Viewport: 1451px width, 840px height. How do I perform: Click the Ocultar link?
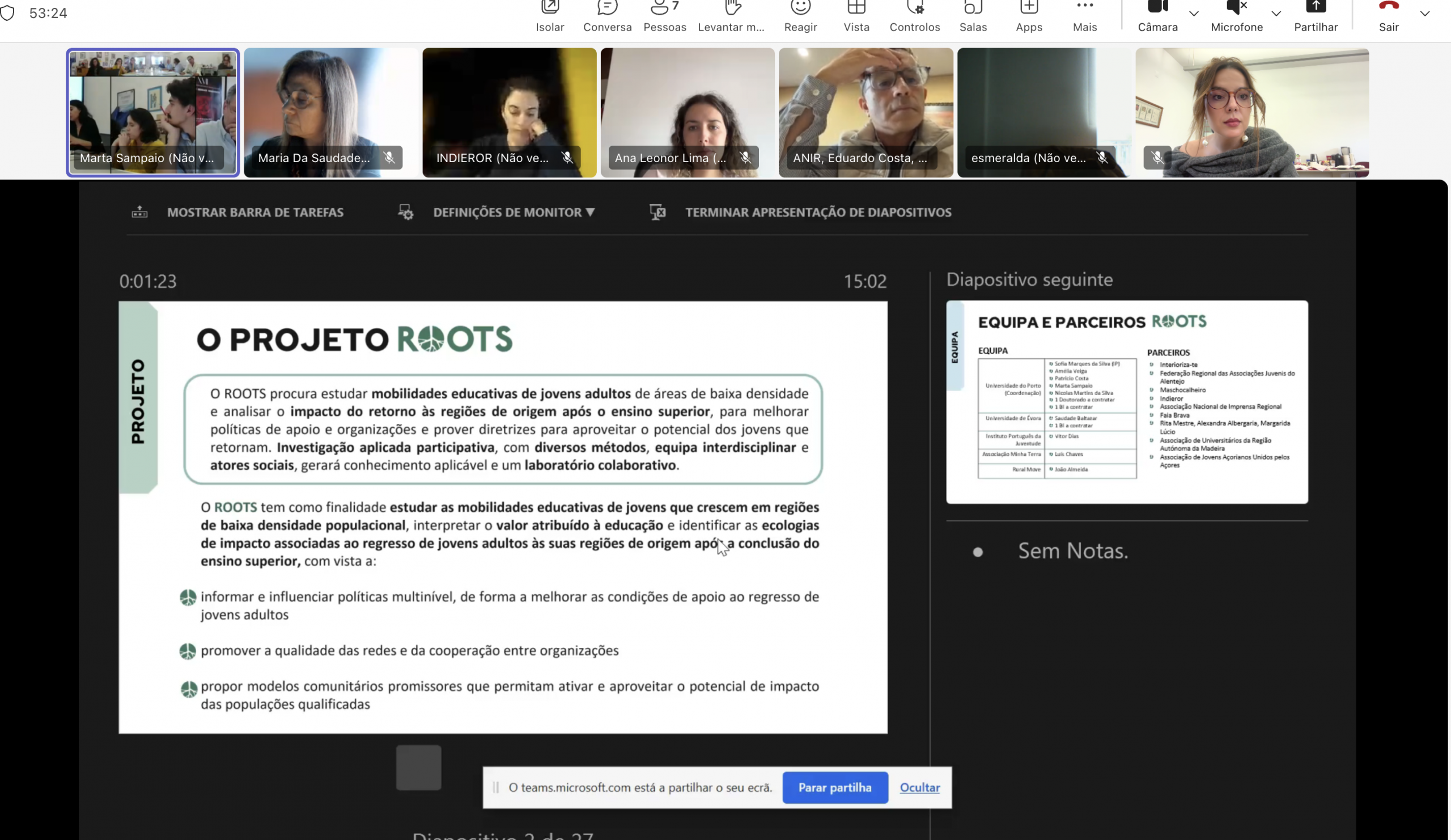(919, 787)
